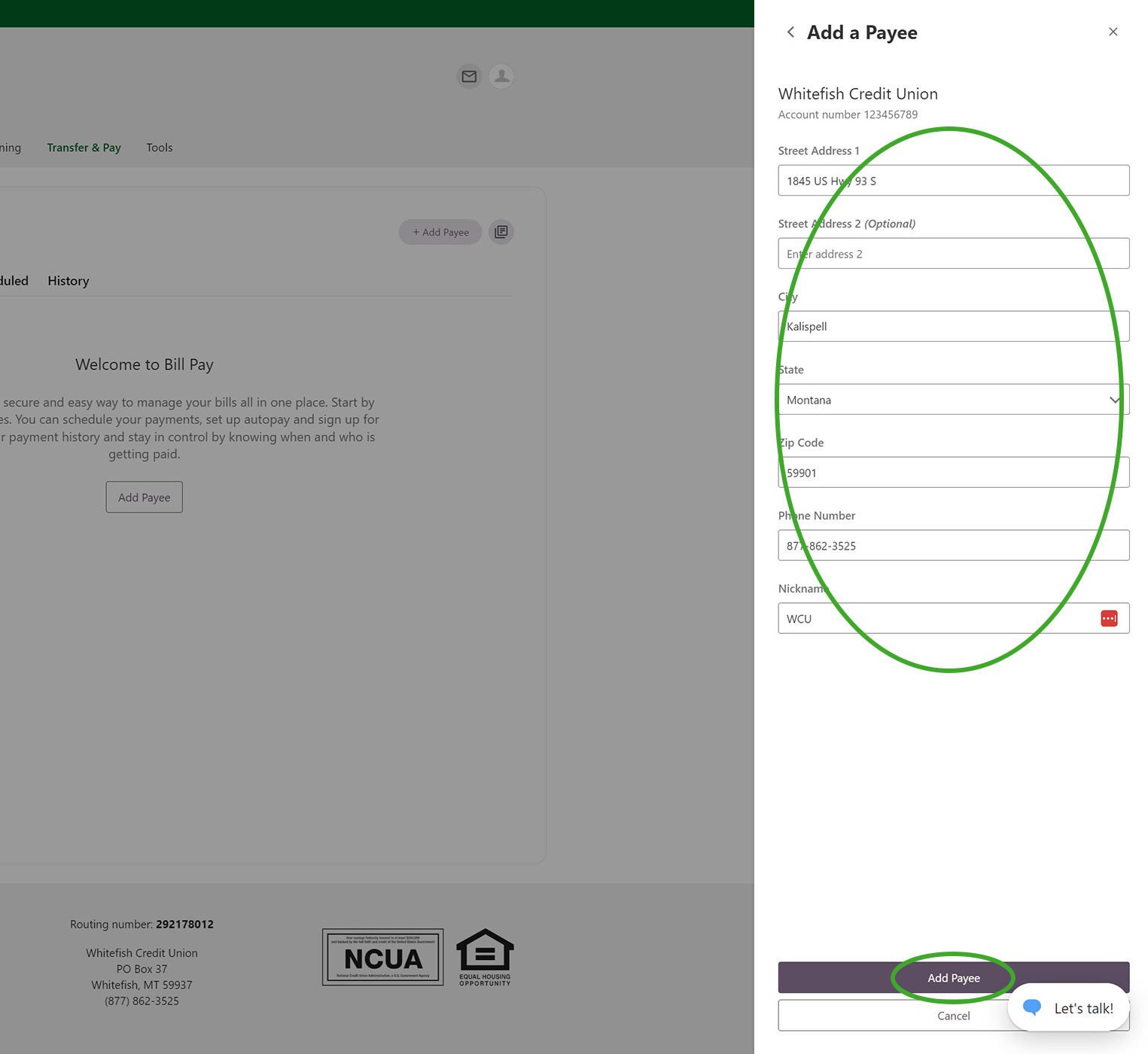The width and height of the screenshot is (1148, 1054).
Task: Click the routing number 292178012
Action: pos(184,924)
